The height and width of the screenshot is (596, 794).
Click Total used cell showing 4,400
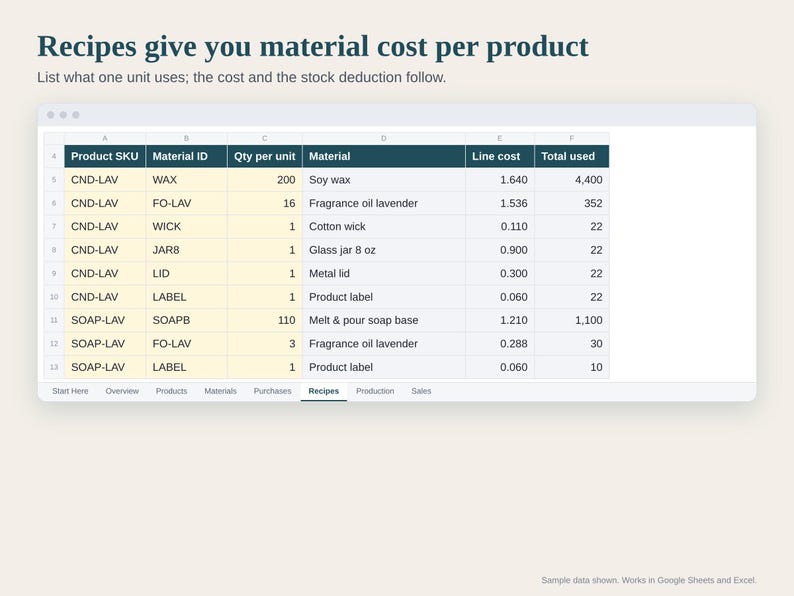tap(572, 180)
